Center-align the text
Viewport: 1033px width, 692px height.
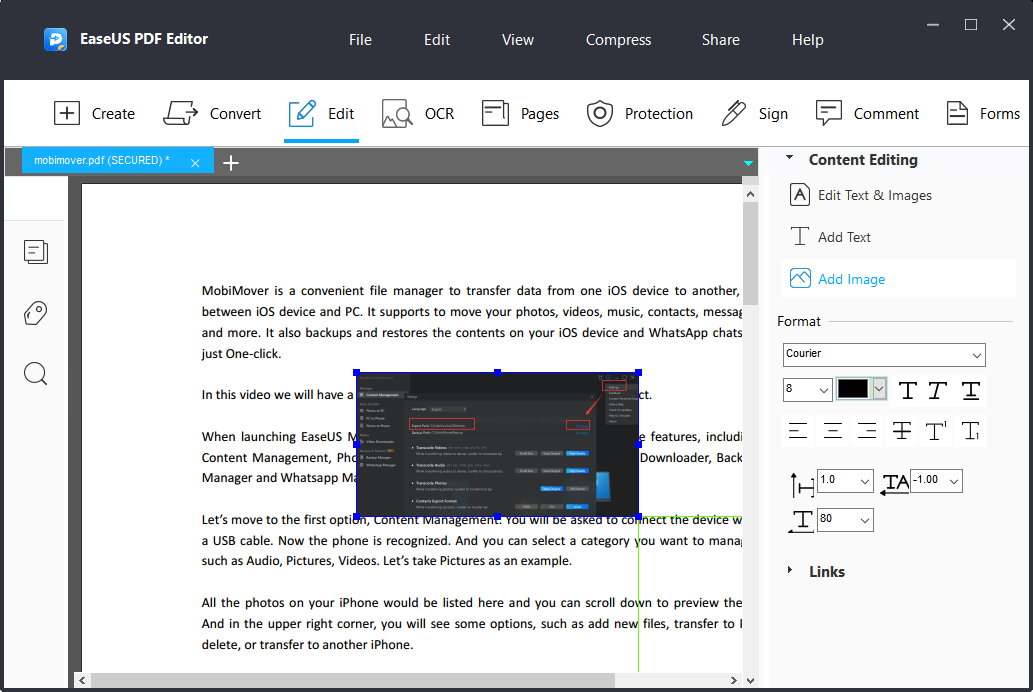[833, 431]
